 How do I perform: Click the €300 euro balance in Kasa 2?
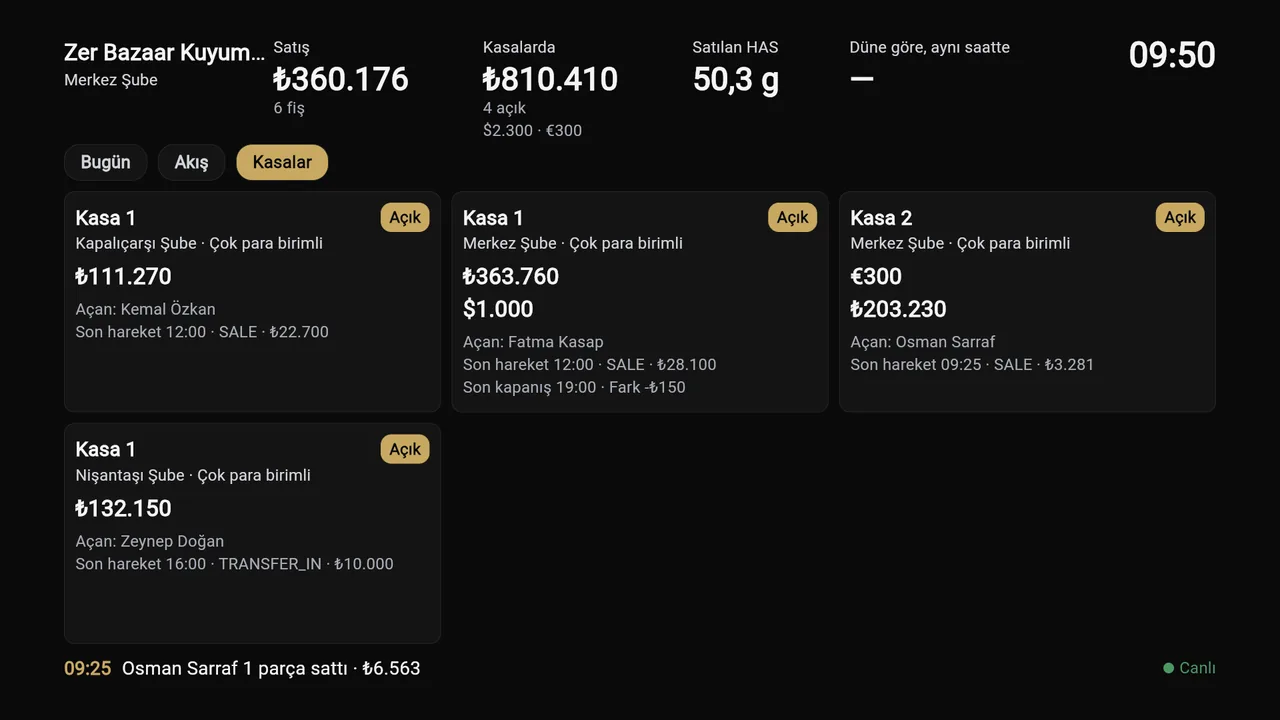(x=876, y=276)
